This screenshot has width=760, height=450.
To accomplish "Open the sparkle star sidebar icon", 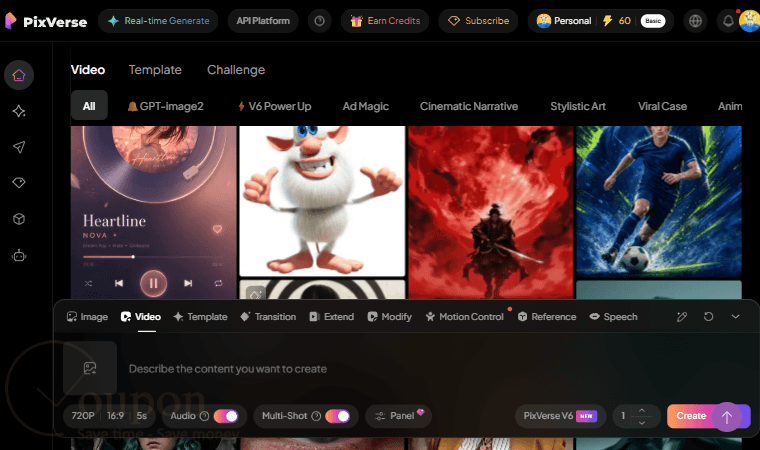I will [x=19, y=111].
